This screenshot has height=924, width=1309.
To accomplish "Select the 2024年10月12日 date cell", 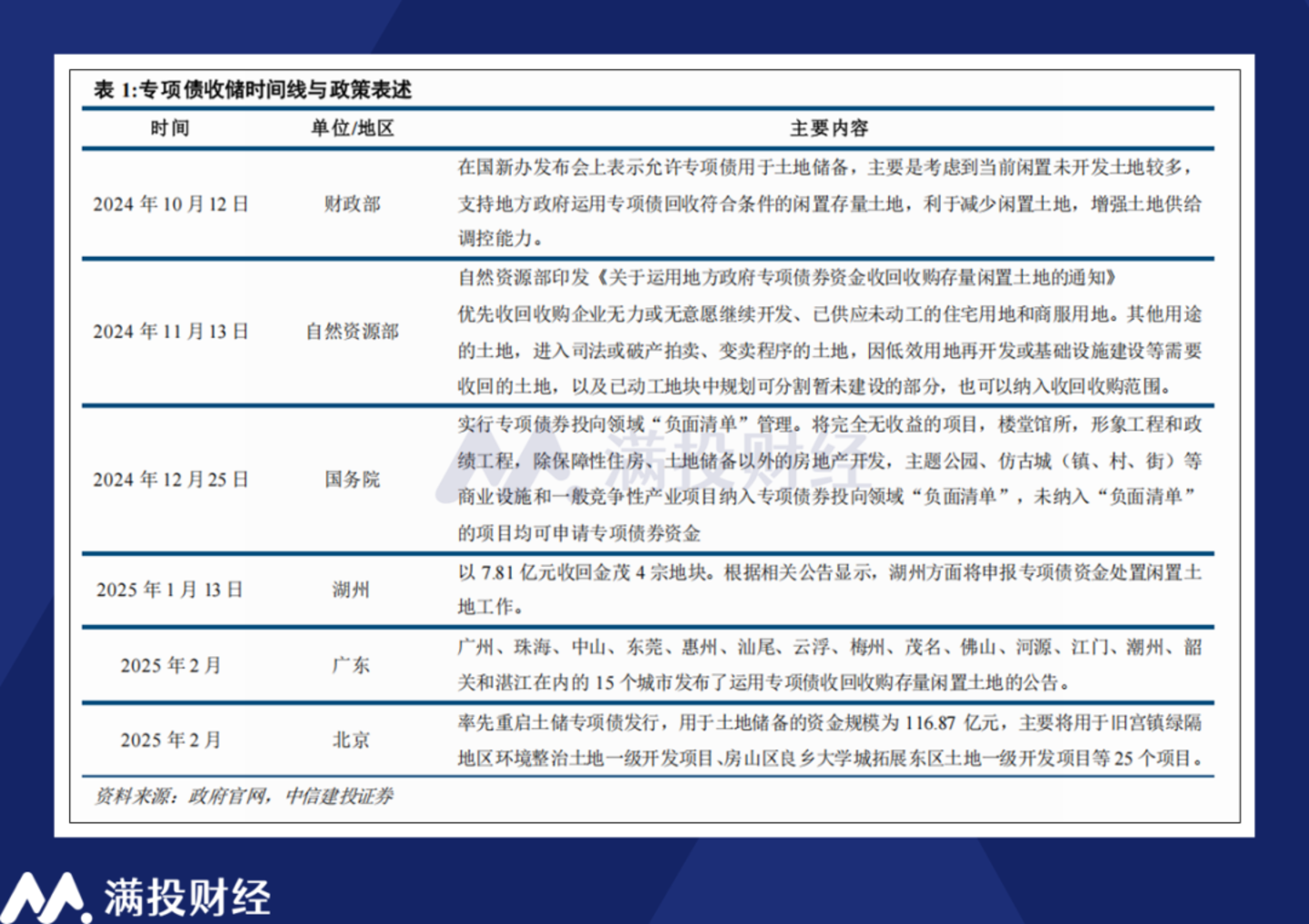I will point(170,204).
